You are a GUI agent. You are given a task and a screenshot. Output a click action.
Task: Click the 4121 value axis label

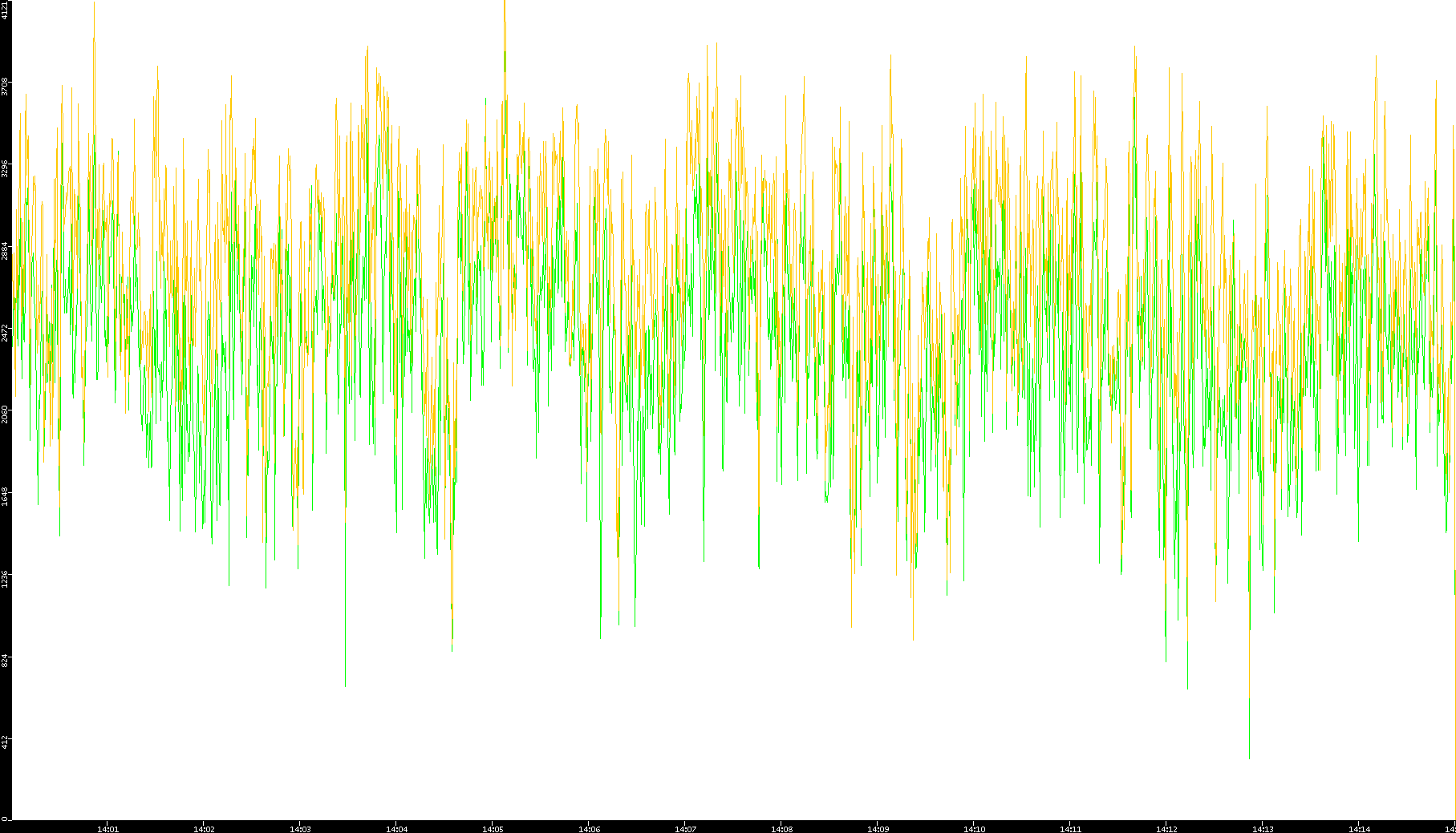tap(5, 10)
